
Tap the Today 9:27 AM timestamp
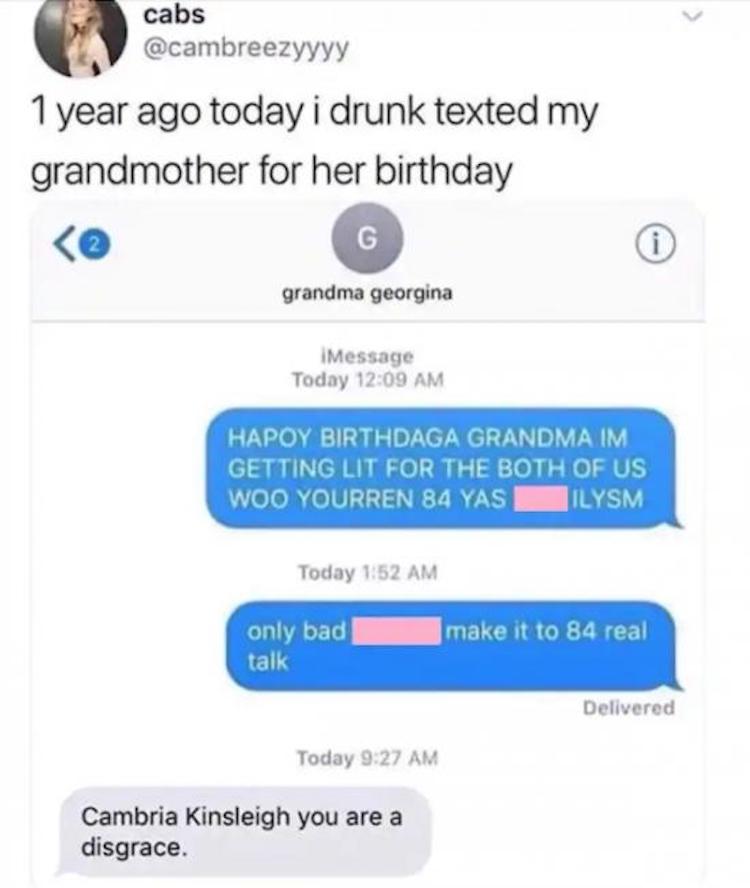(368, 758)
